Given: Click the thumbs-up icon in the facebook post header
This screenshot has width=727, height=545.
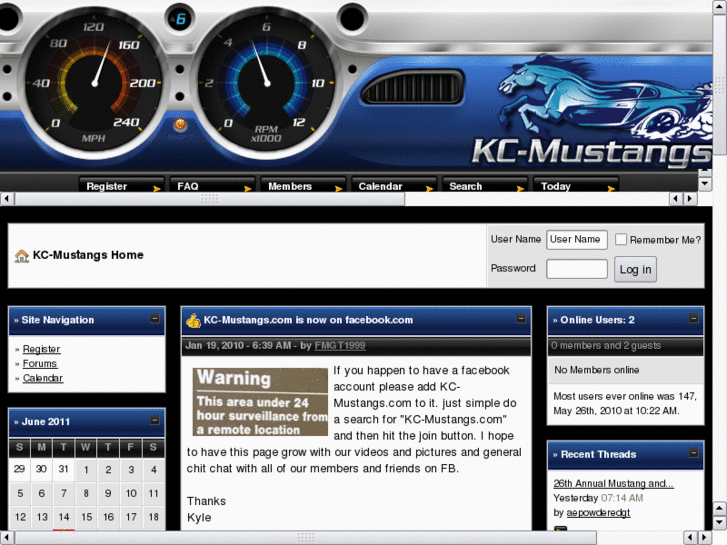Looking at the screenshot, I should tap(193, 321).
